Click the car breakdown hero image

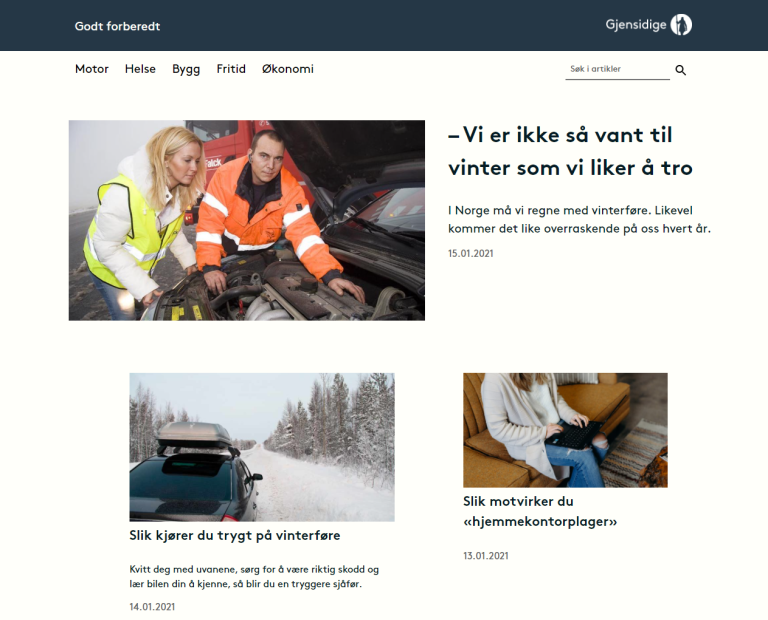tap(247, 220)
